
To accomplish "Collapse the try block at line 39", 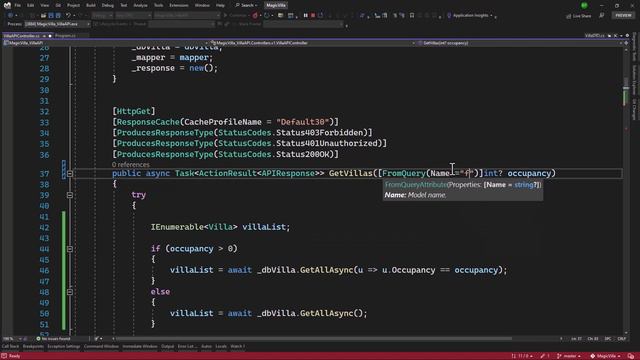I will (70, 195).
